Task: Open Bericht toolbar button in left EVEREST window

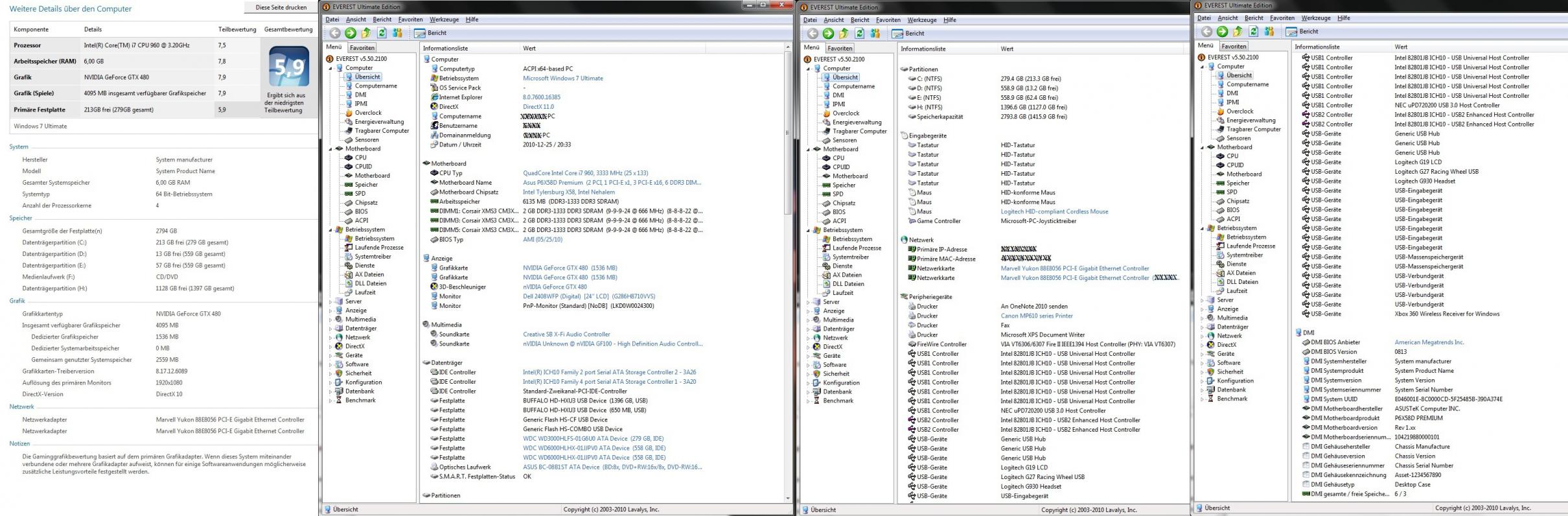Action: click(431, 33)
